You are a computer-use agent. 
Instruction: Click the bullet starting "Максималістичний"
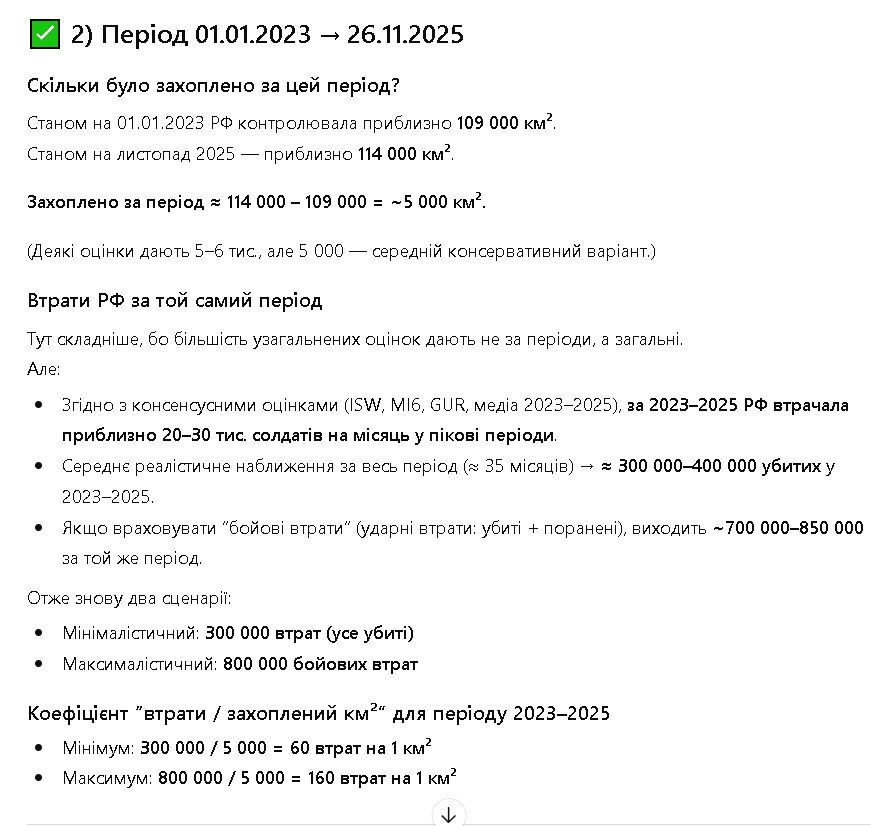point(240,664)
